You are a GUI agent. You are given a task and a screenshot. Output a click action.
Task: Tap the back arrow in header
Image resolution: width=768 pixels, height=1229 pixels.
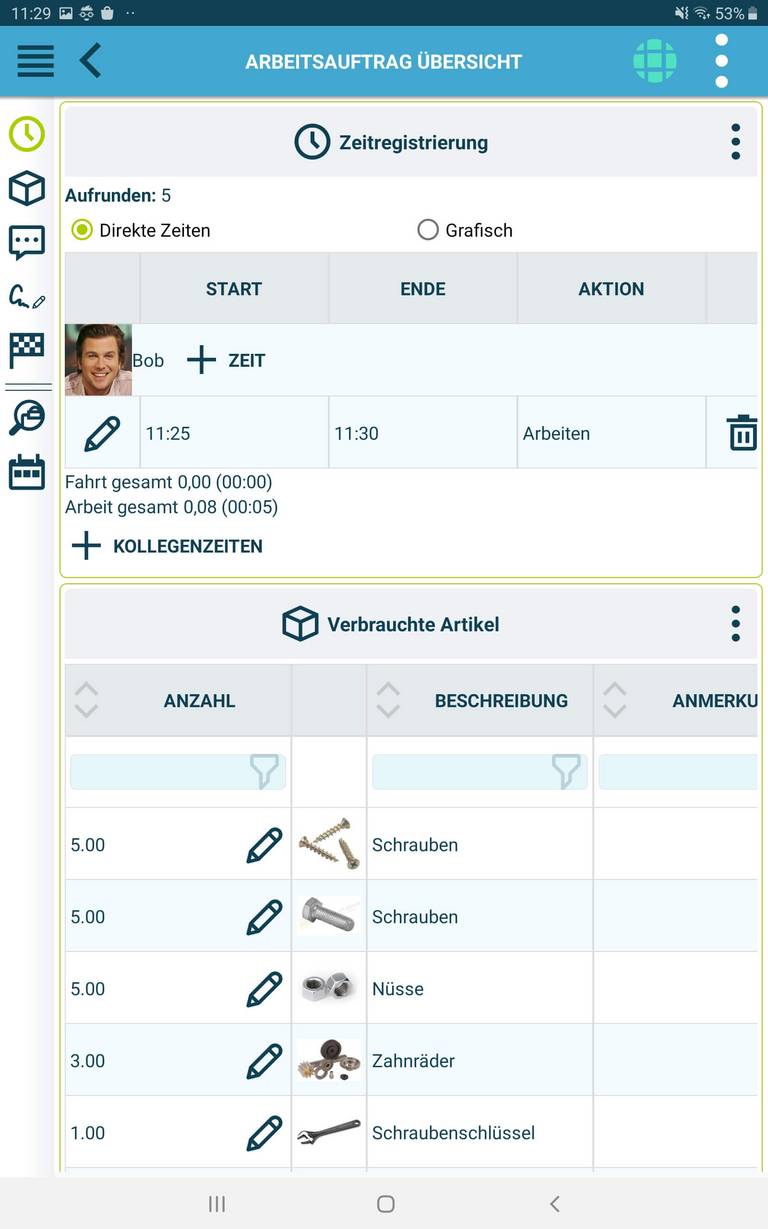coord(91,61)
